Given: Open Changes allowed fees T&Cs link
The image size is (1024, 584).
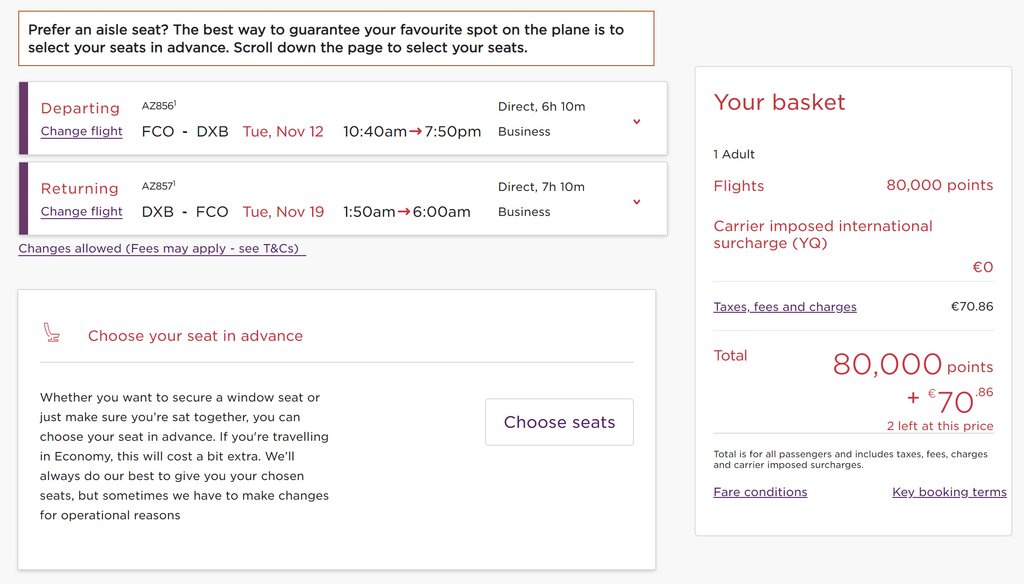Looking at the screenshot, I should point(162,248).
